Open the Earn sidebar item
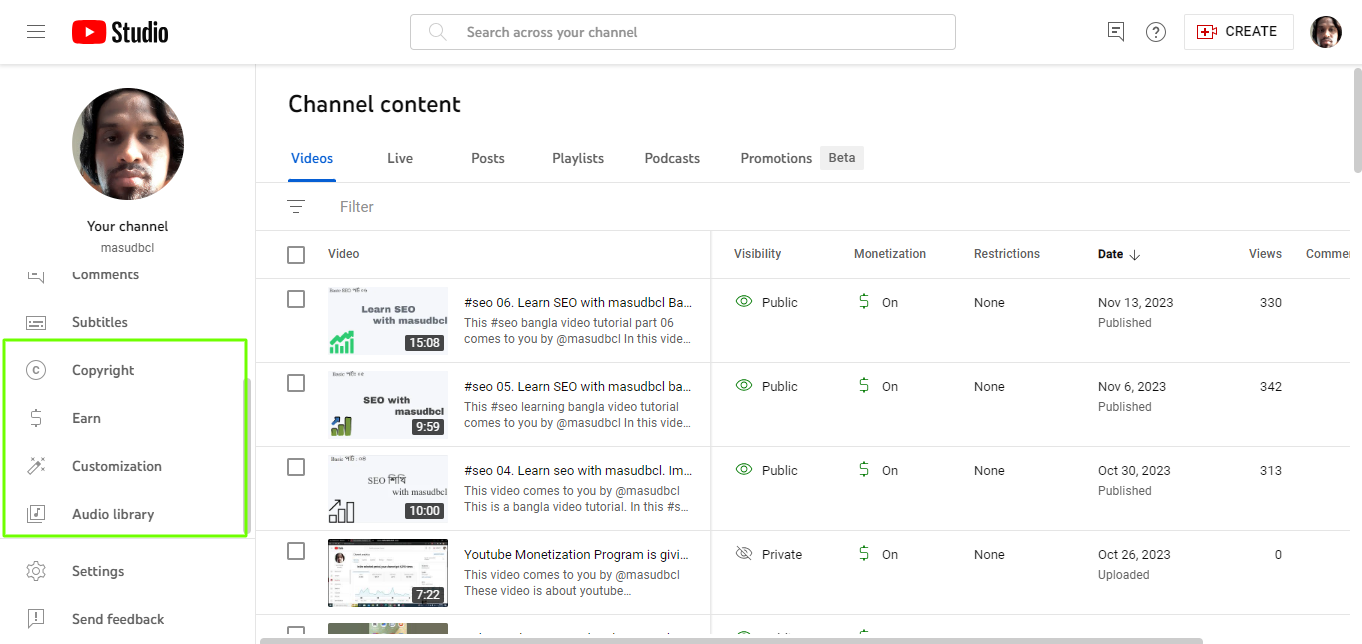The image size is (1362, 644). tap(125, 418)
